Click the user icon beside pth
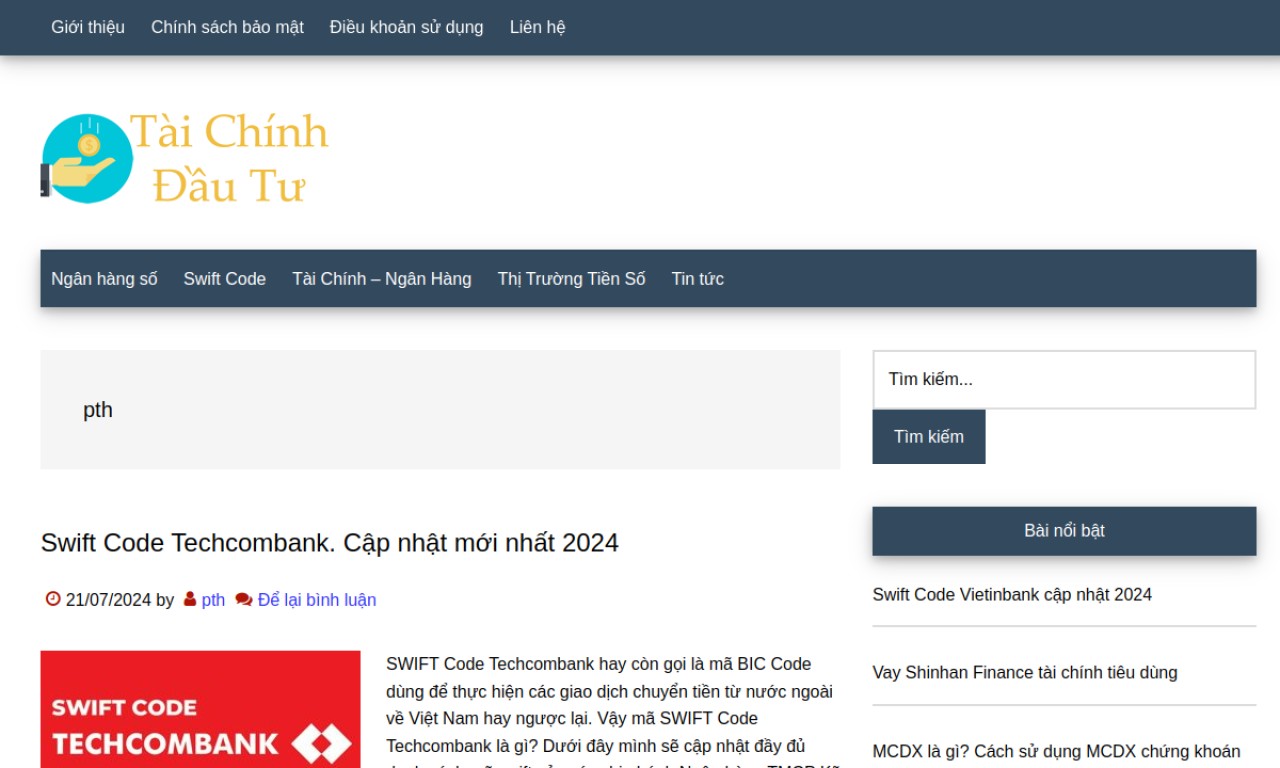The width and height of the screenshot is (1280, 768). [x=190, y=599]
